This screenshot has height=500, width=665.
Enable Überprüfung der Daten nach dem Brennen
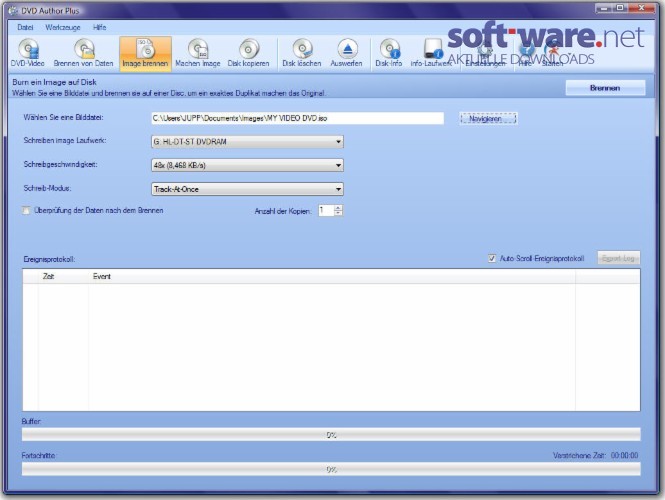tap(26, 210)
